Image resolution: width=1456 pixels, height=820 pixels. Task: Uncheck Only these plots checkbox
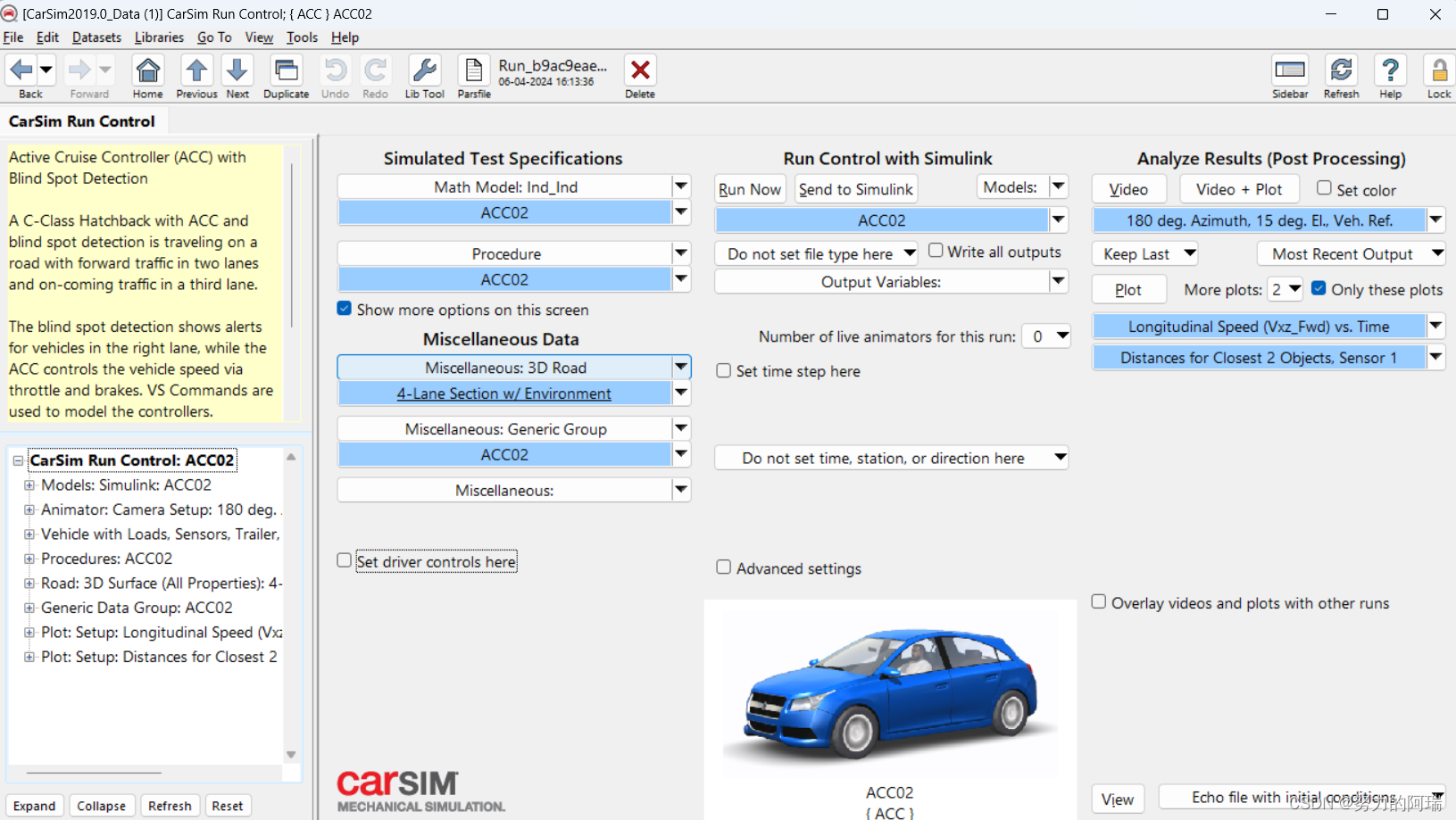(x=1319, y=288)
